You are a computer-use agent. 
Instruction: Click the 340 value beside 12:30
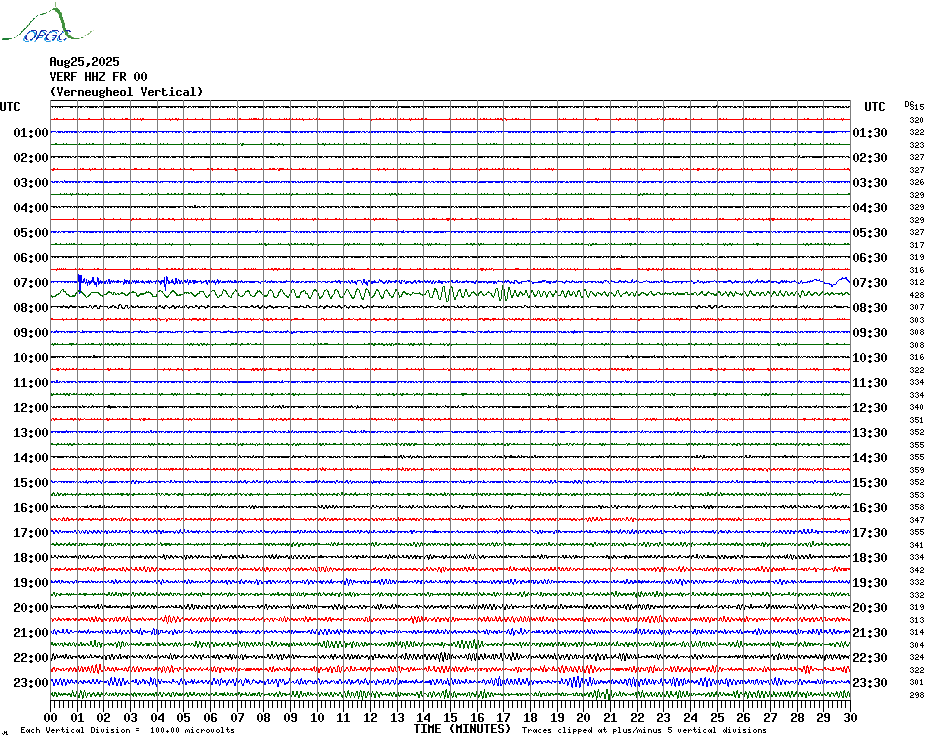pos(917,408)
